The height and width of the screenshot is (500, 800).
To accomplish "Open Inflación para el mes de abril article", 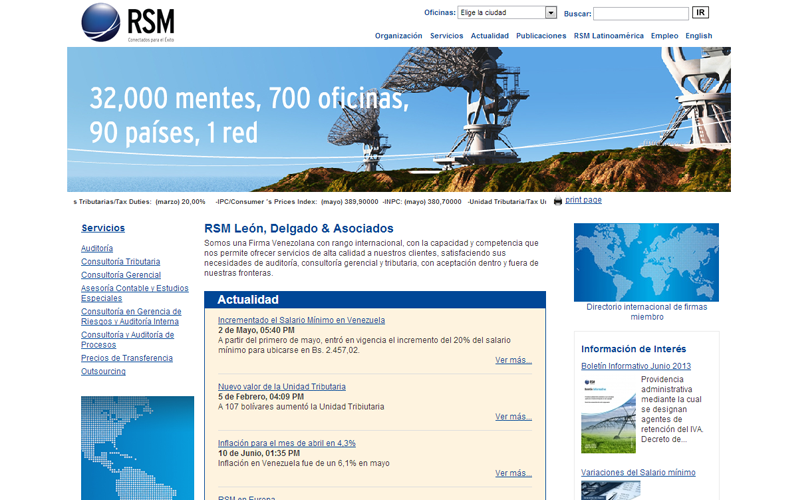I will point(287,443).
